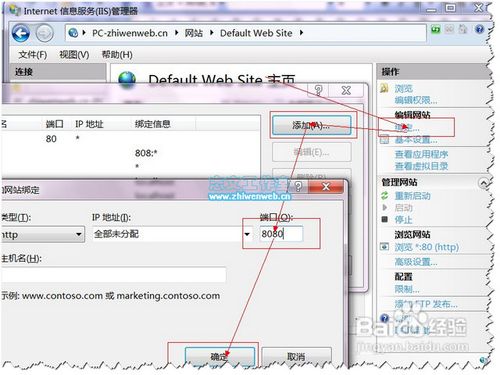Click the IP 地址 column header

(89, 124)
